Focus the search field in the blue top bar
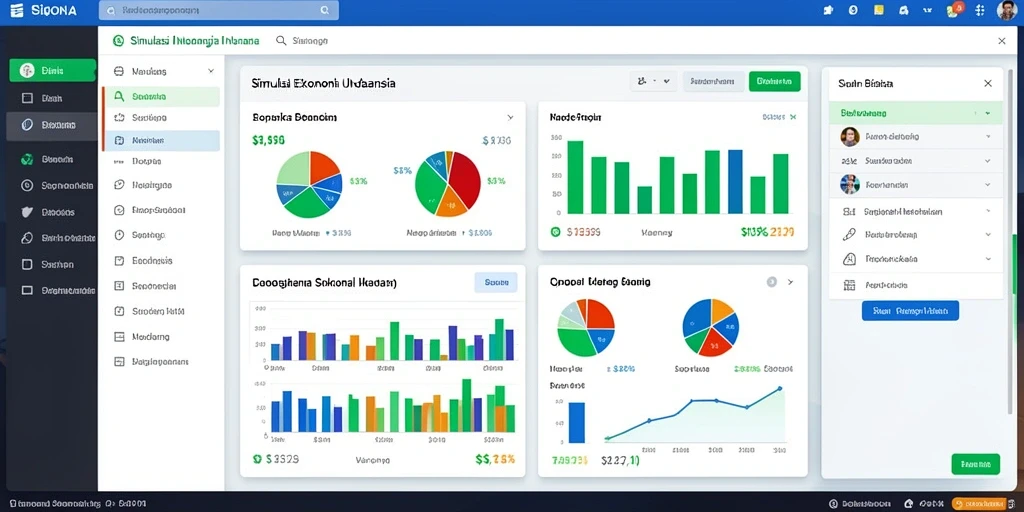The image size is (1024, 512). (219, 10)
